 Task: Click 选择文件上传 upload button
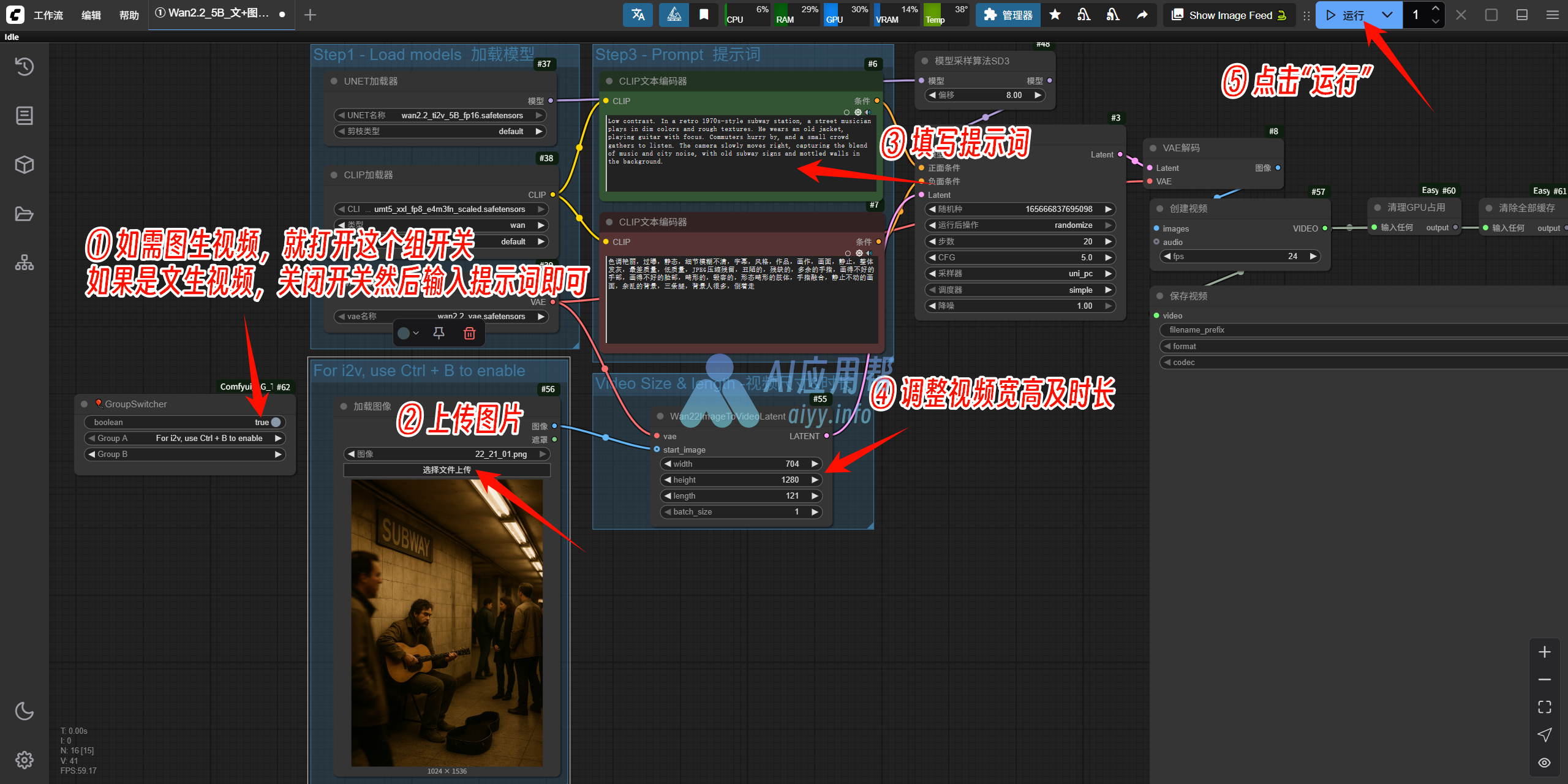pyautogui.click(x=447, y=470)
